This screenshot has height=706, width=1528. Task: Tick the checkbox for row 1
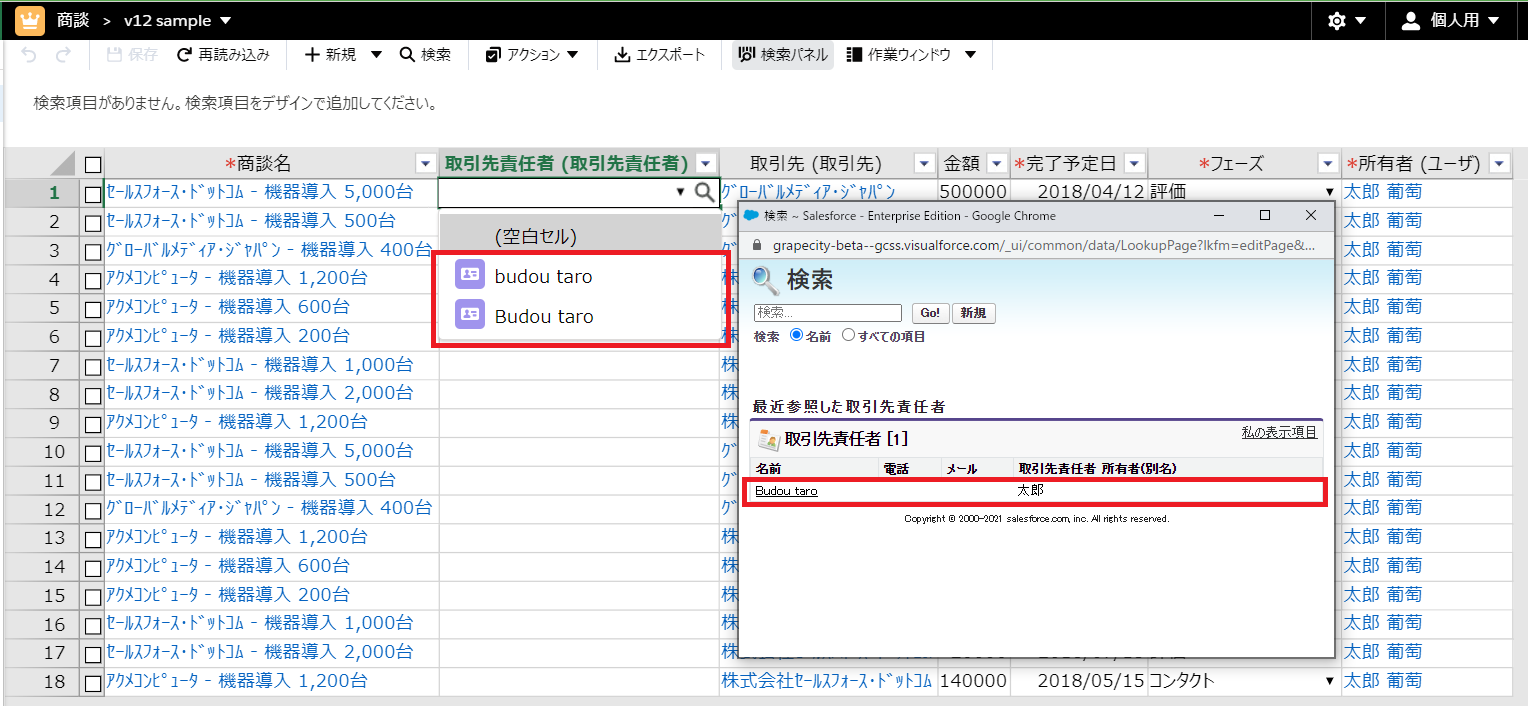coord(93,194)
